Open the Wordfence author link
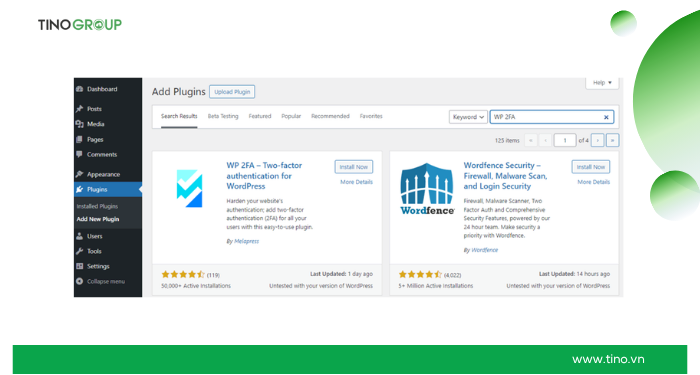The image size is (700, 375). coord(485,250)
